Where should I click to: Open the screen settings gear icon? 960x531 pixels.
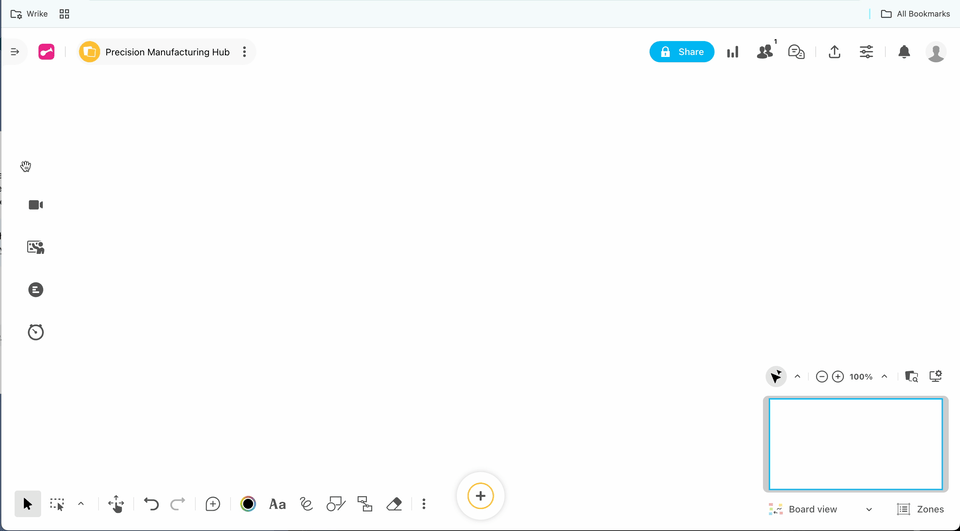coord(936,376)
